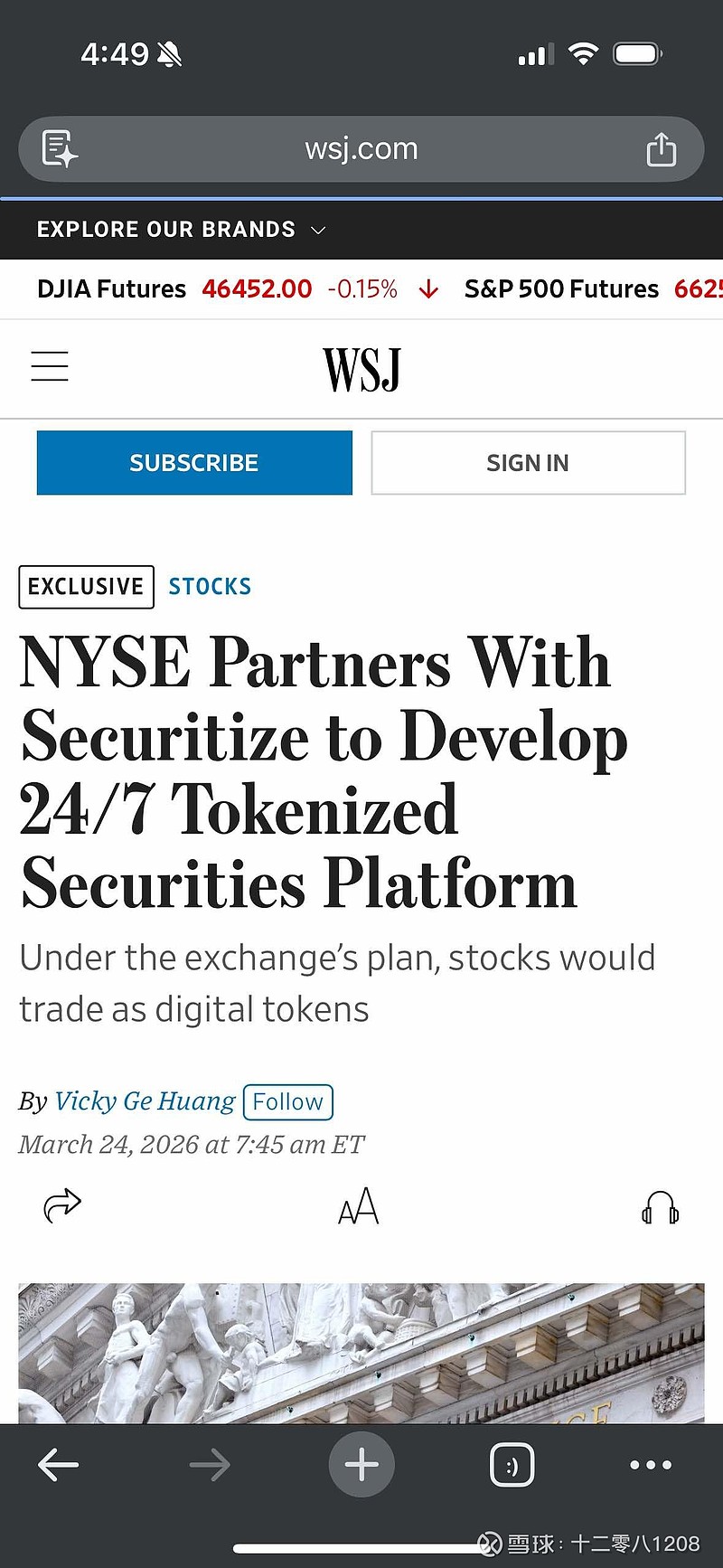The image size is (723, 1568).
Task: Click the Subscribe button
Action: (194, 463)
